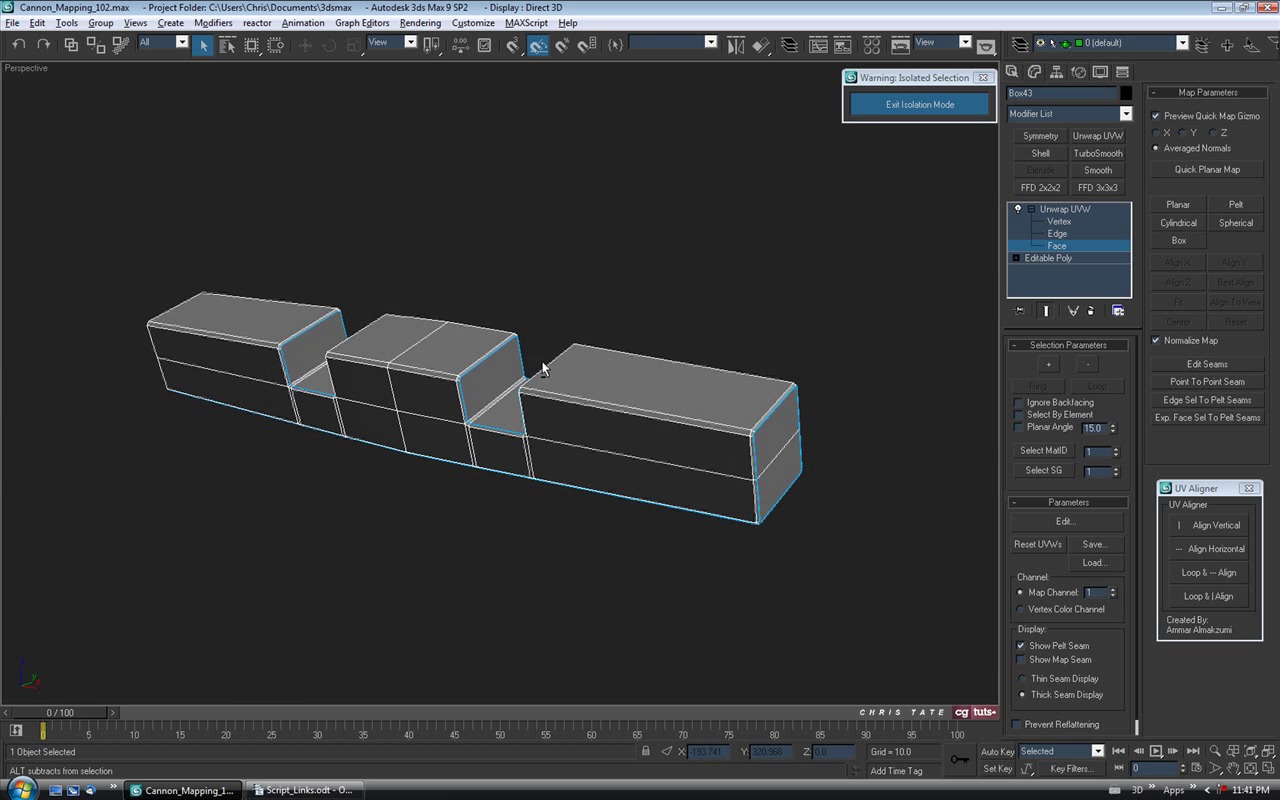Screen dimensions: 1280x800
Task: Click the Redo arrow icon
Action: tap(43, 44)
